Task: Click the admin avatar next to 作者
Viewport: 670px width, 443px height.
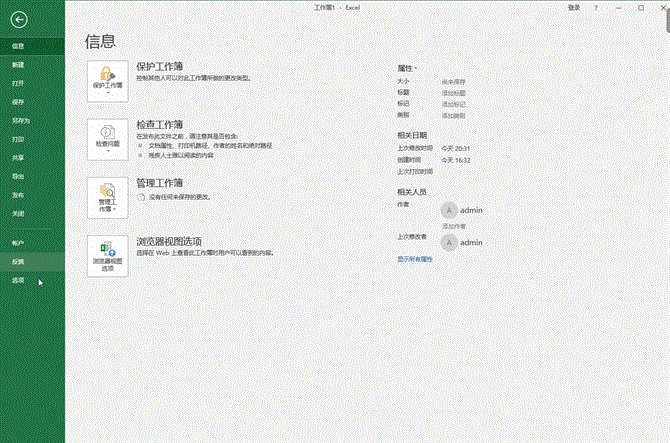Action: click(x=450, y=210)
